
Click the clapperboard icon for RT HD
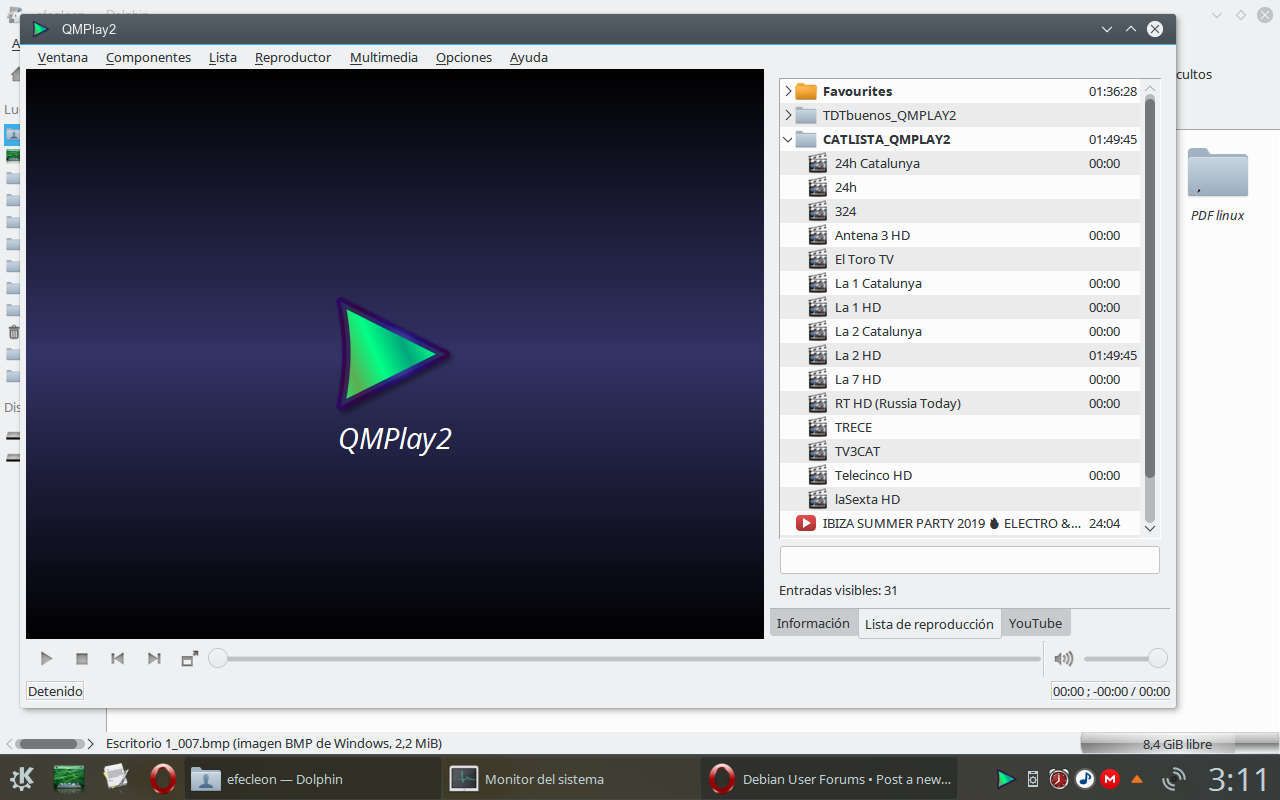(x=818, y=403)
